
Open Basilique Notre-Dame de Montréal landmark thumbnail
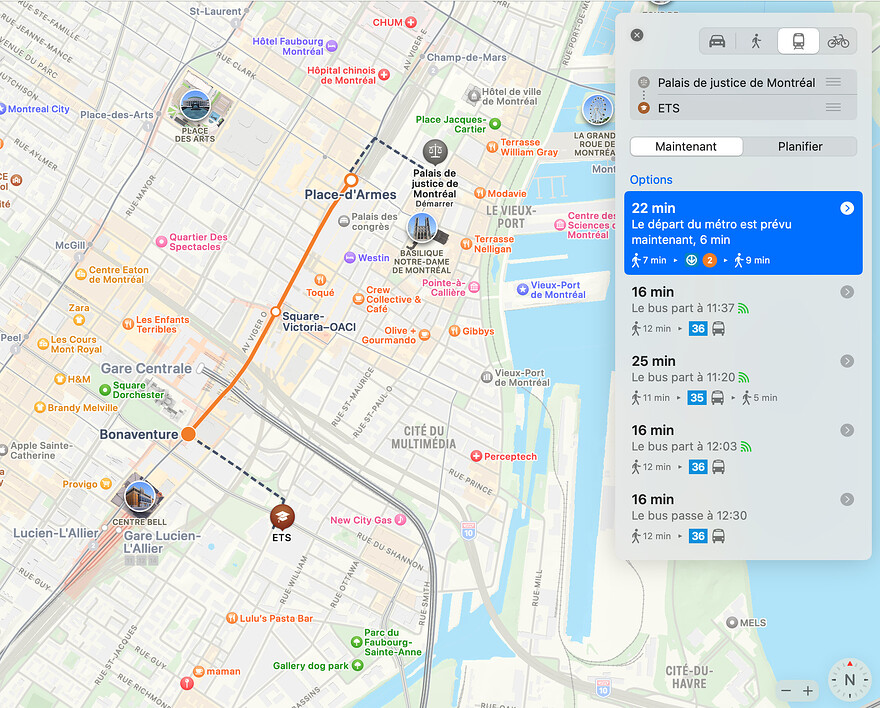(x=422, y=228)
